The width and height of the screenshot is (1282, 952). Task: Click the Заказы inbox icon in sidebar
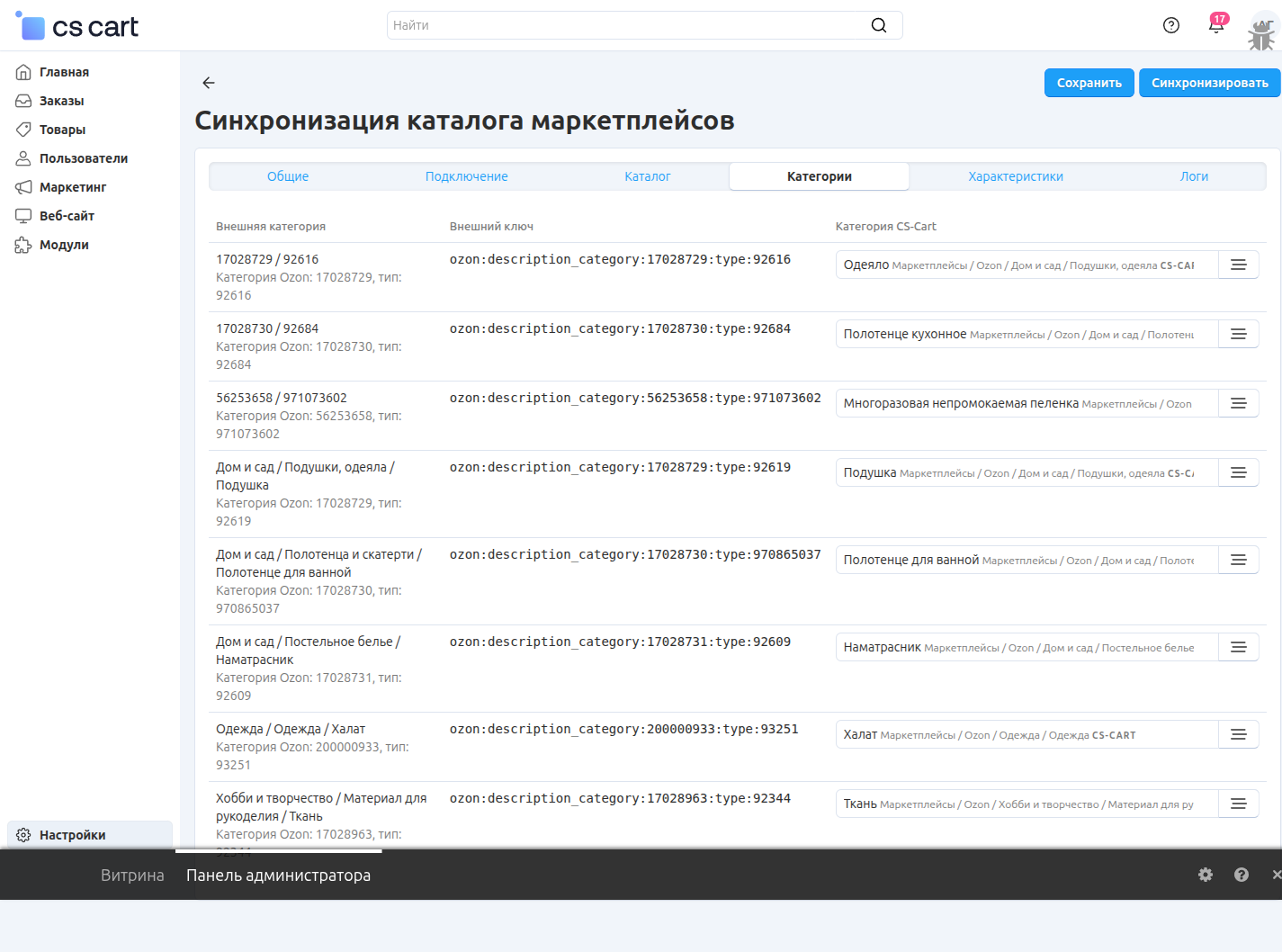pos(23,101)
